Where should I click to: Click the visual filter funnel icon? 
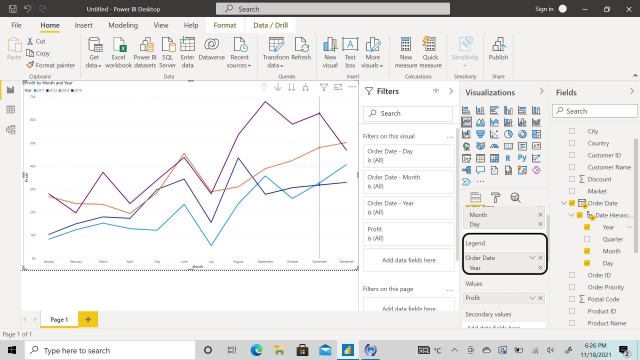[324, 87]
